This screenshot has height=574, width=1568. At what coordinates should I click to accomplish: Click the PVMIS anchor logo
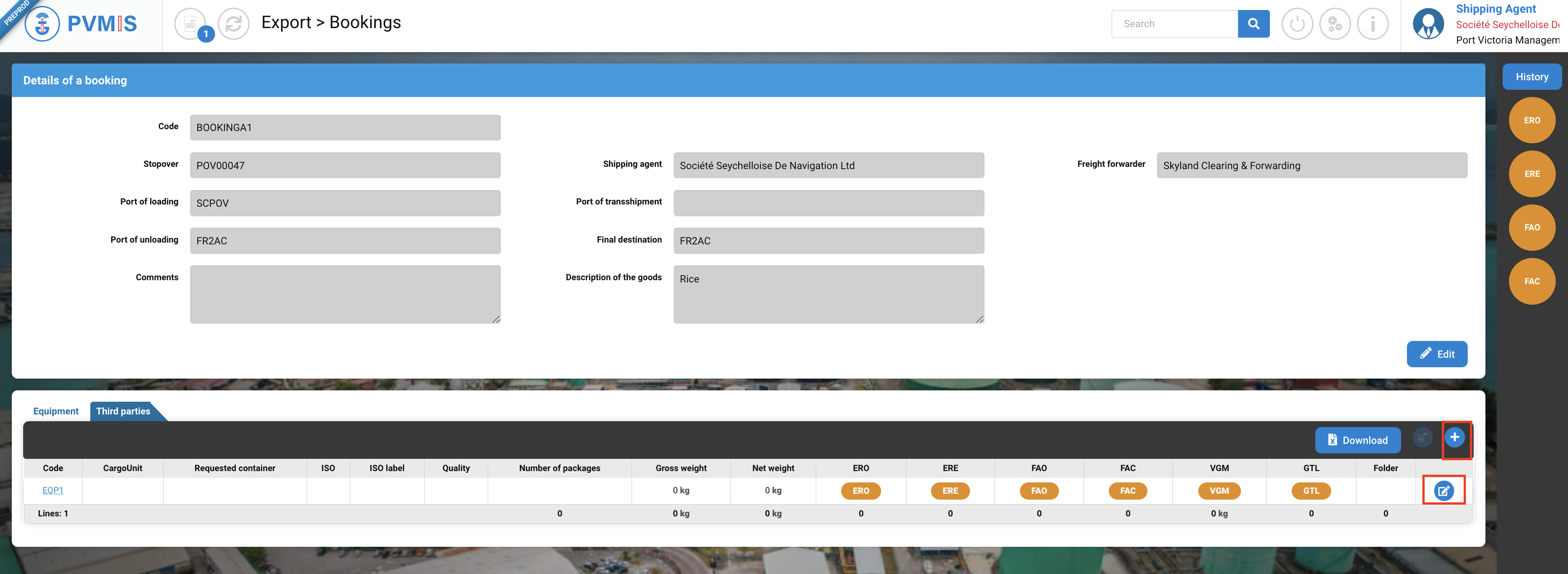click(x=43, y=24)
